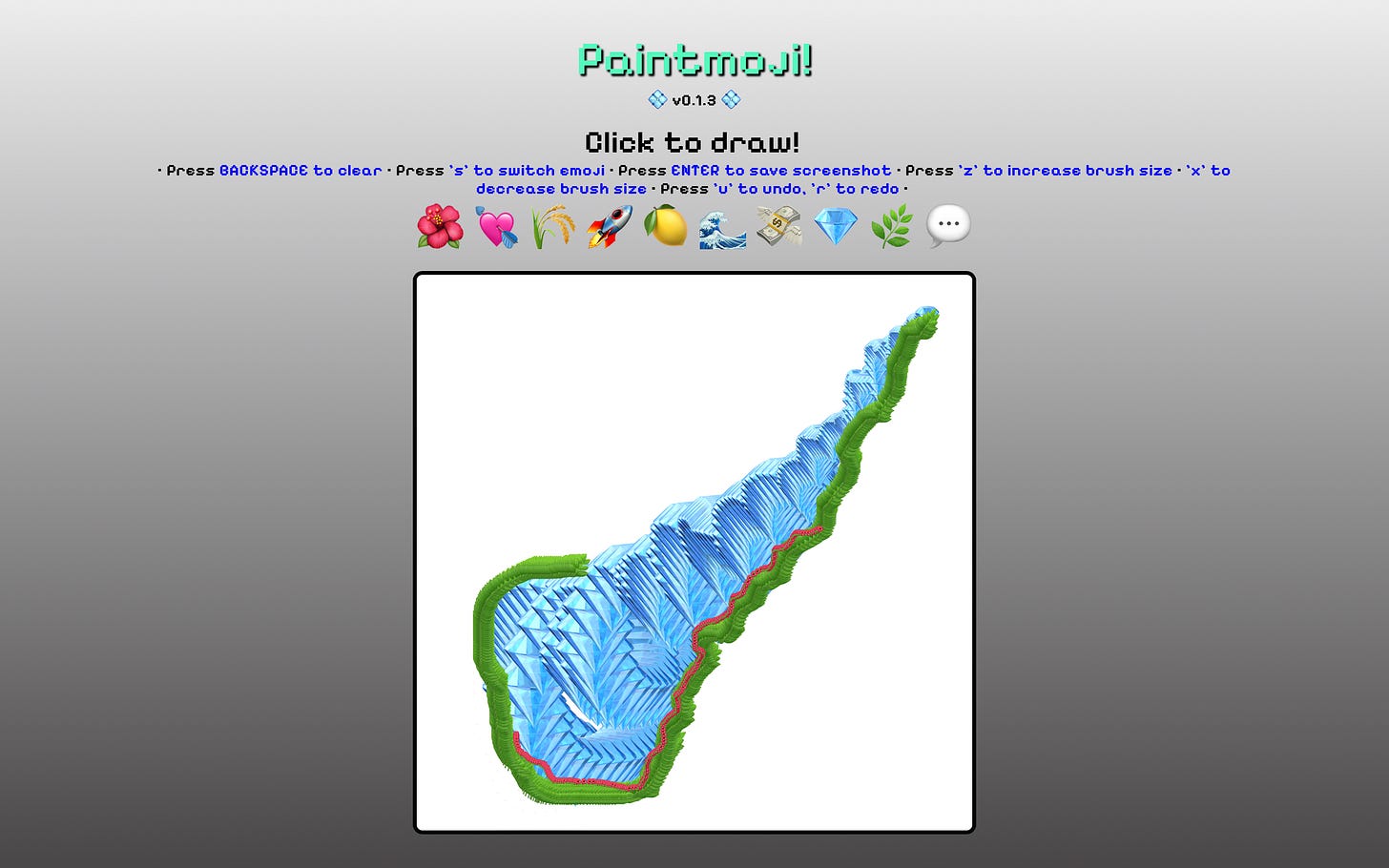Click "'u' to undo, 'r' to redo" text
The width and height of the screenshot is (1389, 868).
pyautogui.click(x=806, y=189)
